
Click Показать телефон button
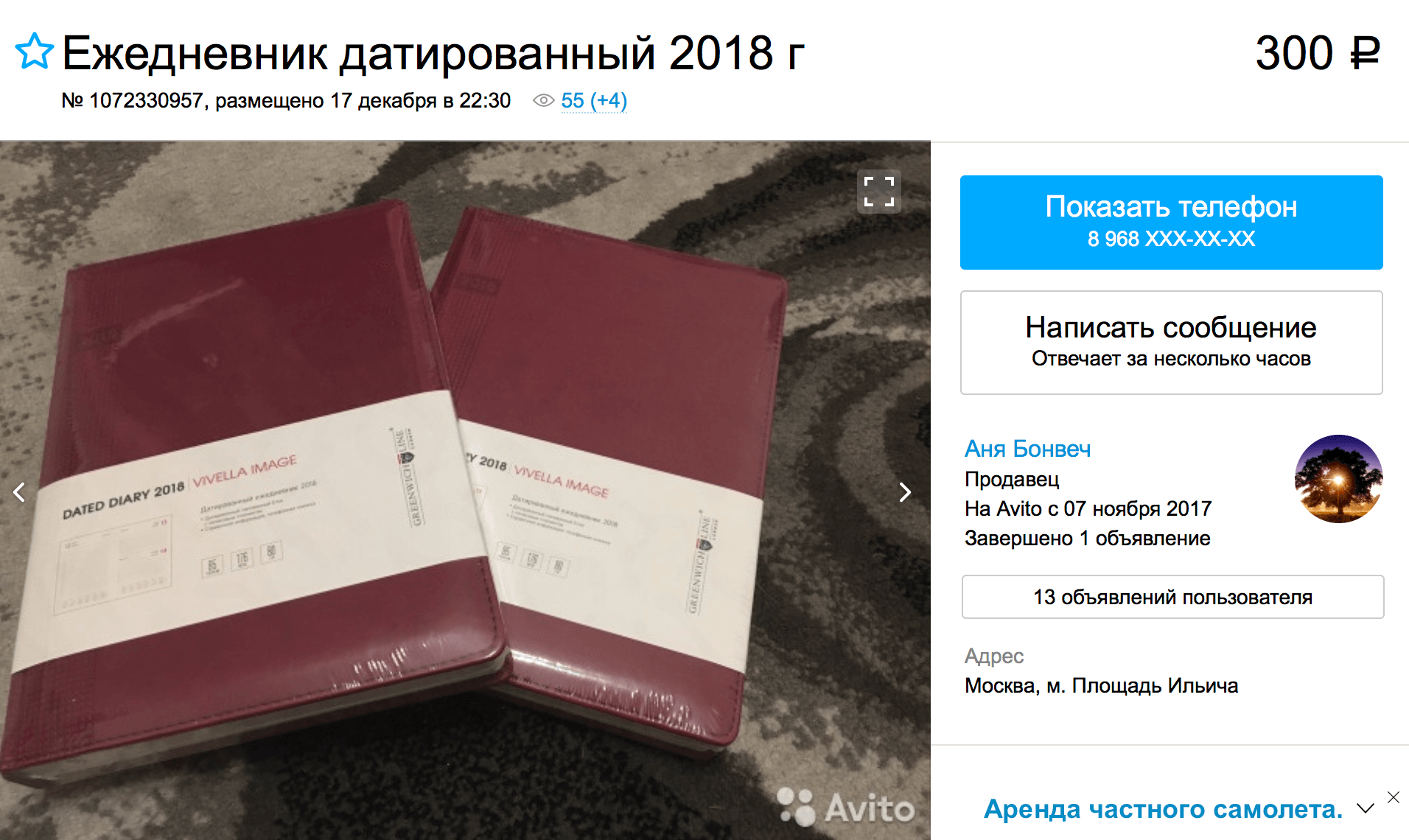point(1171,223)
